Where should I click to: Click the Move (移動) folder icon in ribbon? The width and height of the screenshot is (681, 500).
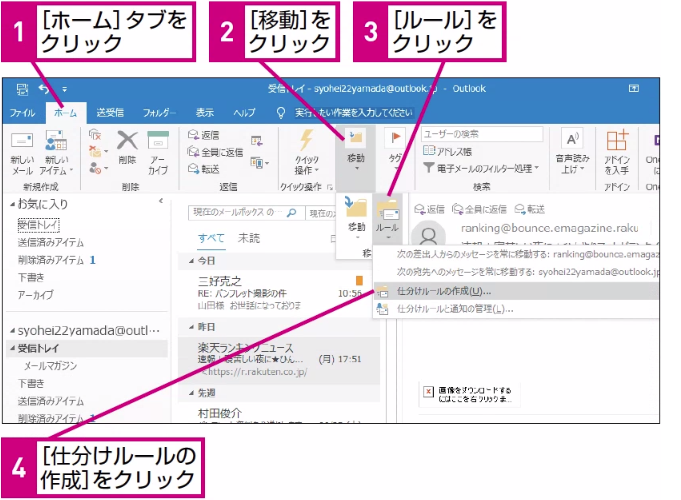click(x=356, y=138)
